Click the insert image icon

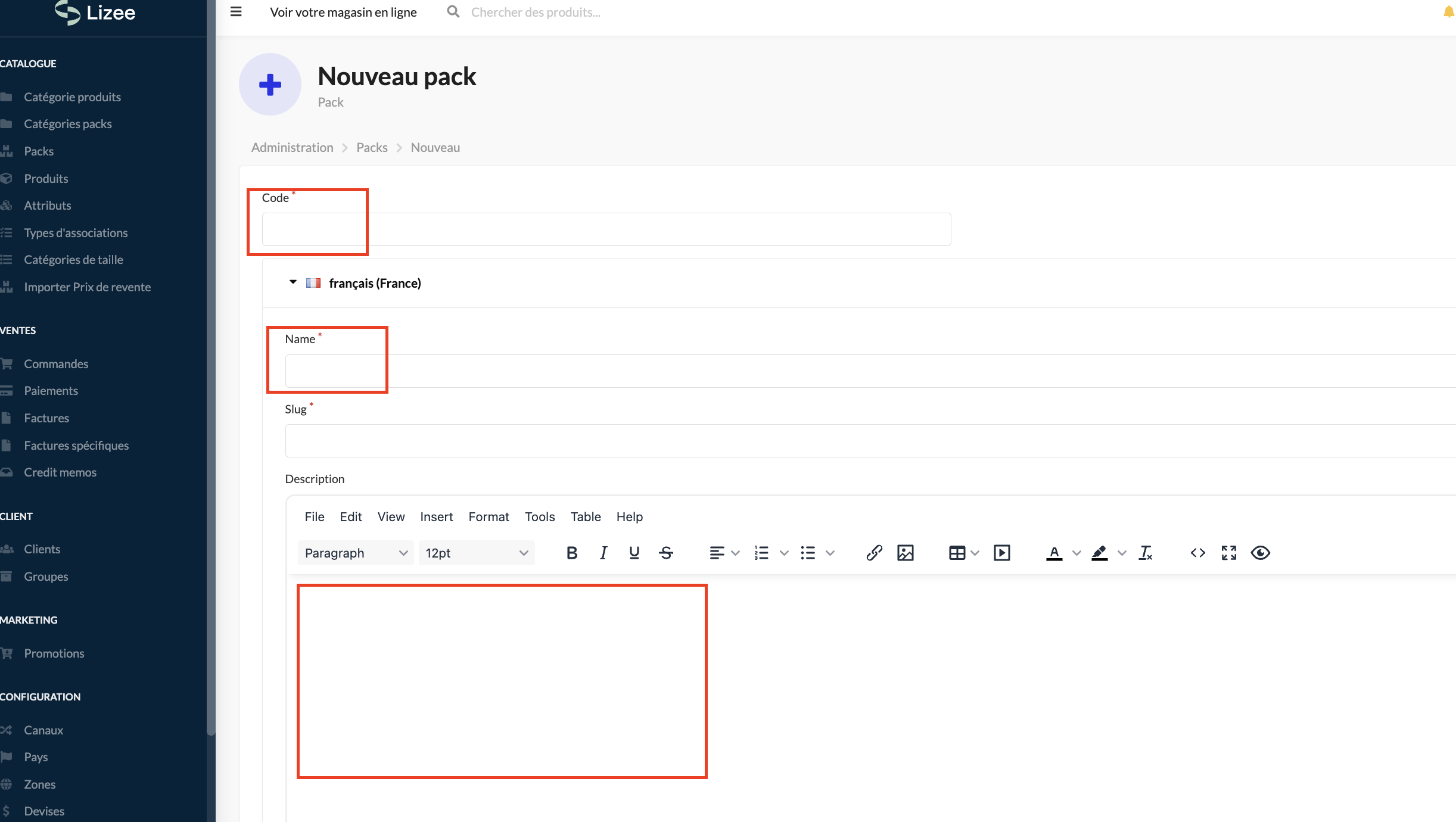[x=905, y=553]
